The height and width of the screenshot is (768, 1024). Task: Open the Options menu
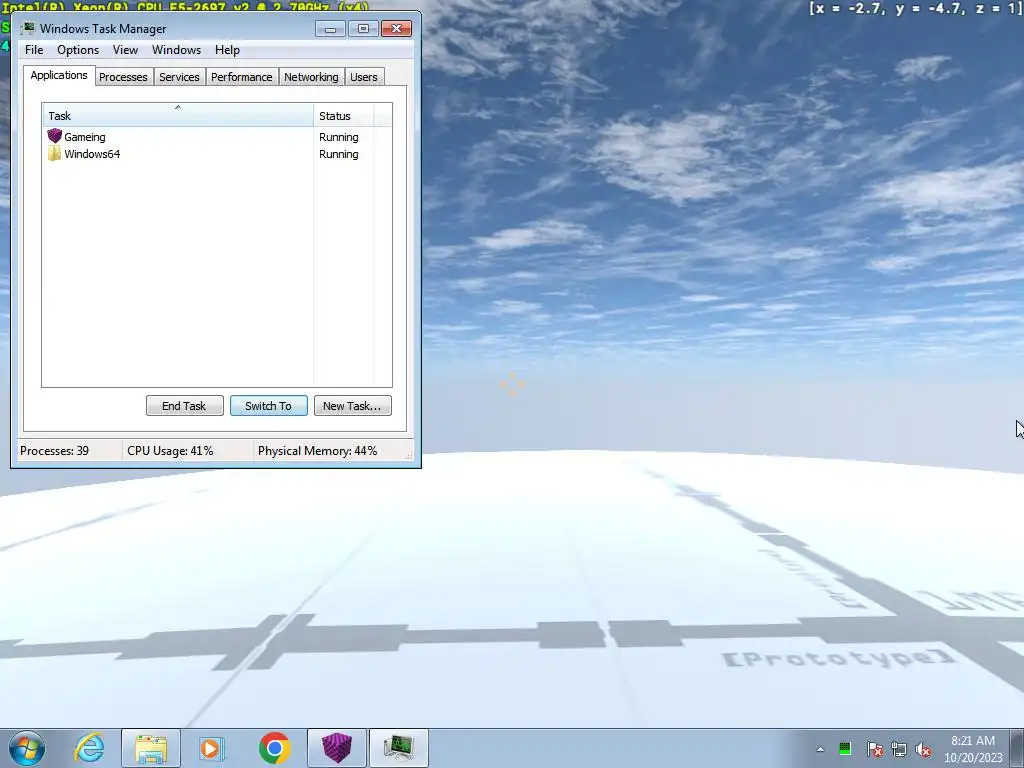coord(78,50)
